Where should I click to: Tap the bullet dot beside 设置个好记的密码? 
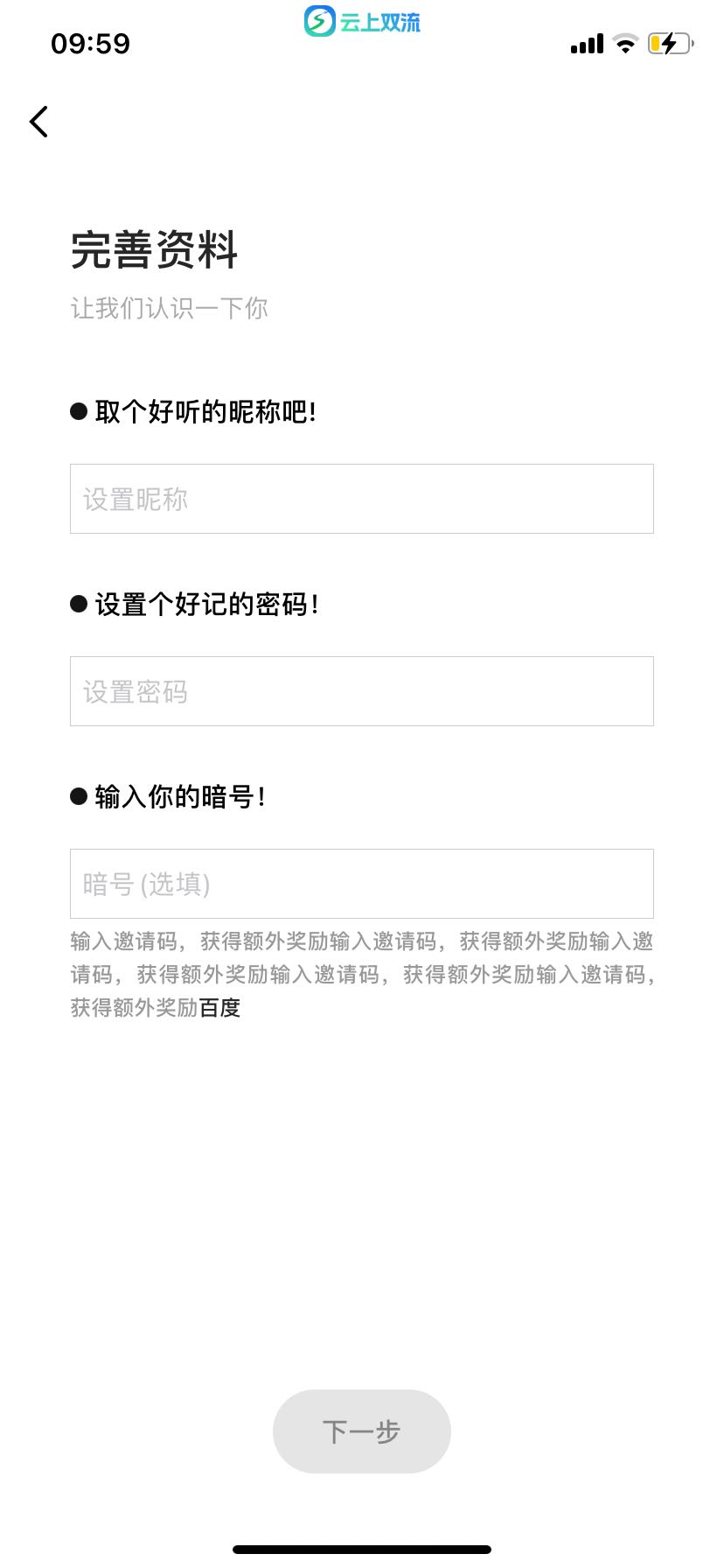pos(79,604)
